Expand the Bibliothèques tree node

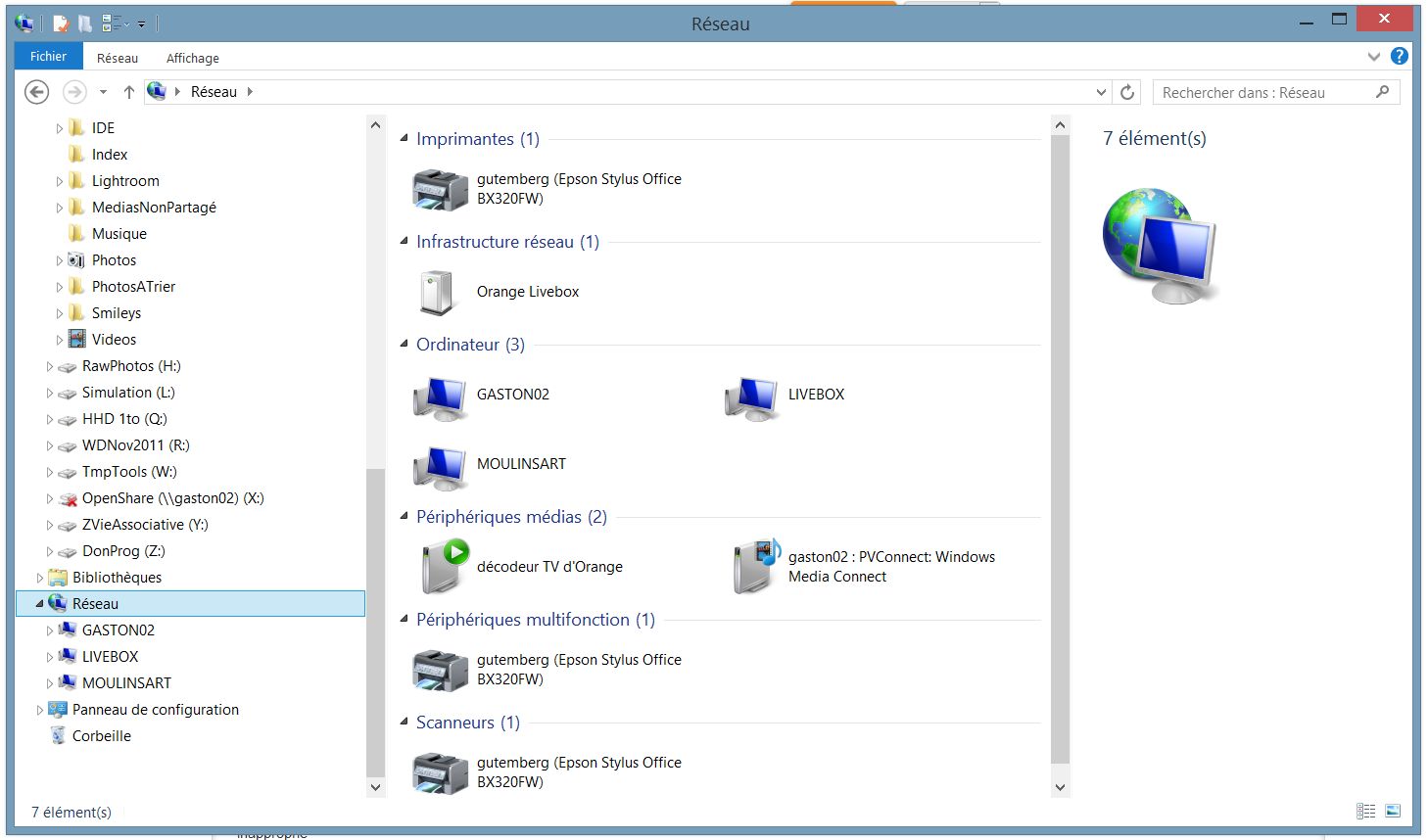tap(40, 578)
